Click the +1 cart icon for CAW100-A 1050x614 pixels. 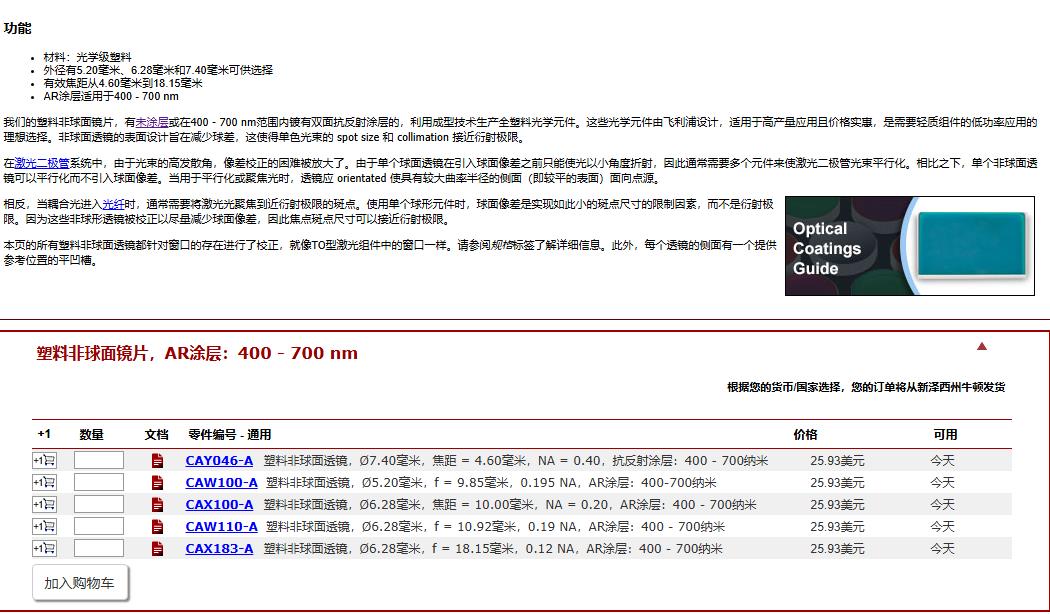click(x=44, y=482)
